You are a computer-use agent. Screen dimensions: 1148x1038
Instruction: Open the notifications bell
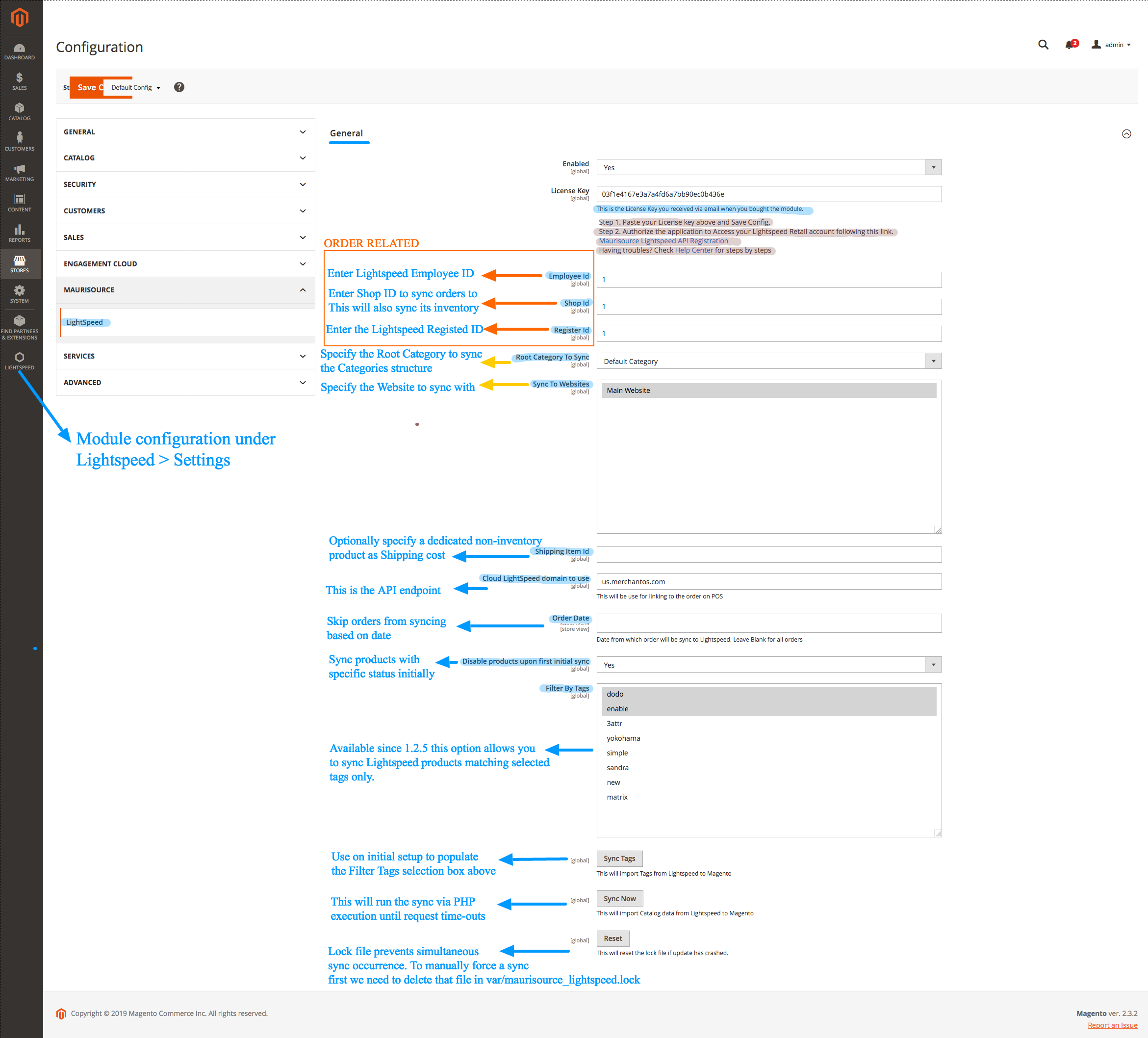[x=1070, y=45]
